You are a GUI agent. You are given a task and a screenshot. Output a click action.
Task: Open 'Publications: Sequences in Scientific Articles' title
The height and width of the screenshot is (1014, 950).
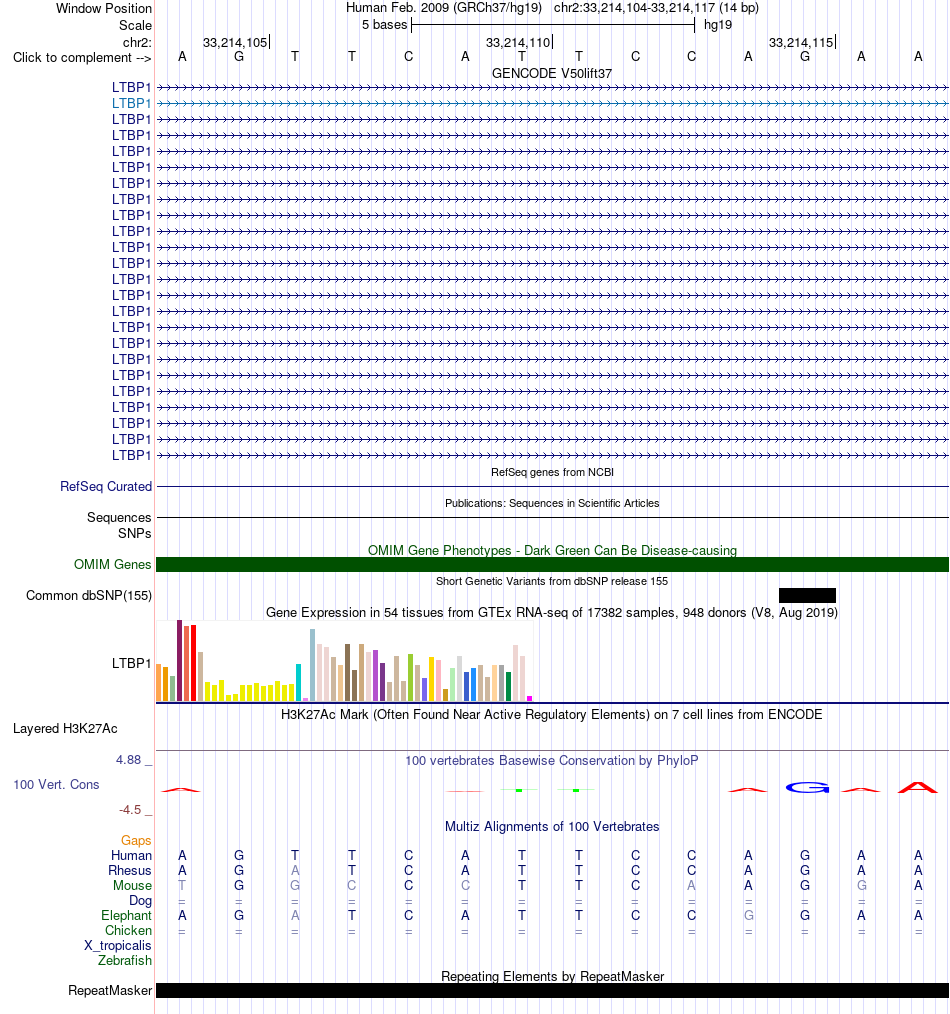(x=552, y=503)
